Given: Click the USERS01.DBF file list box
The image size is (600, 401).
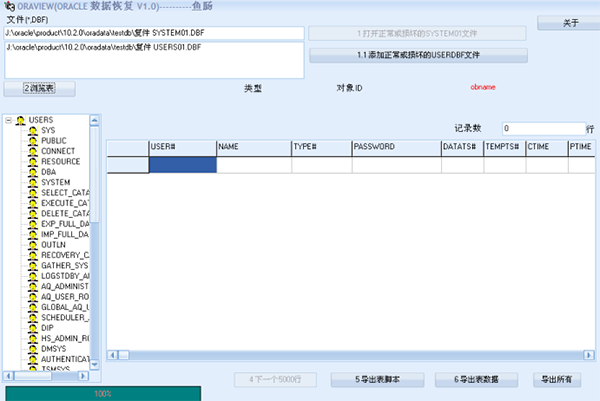Looking at the screenshot, I should [154, 60].
